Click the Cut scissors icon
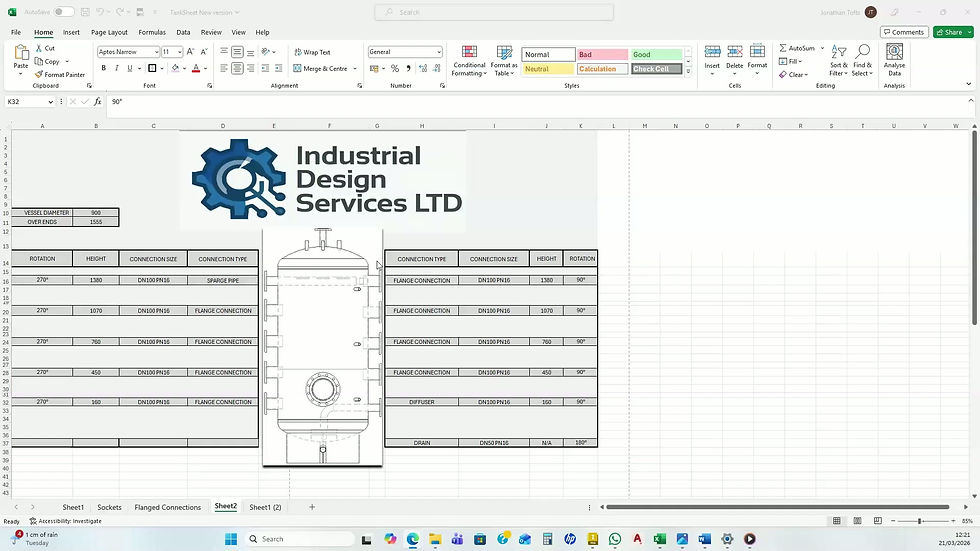 [39, 48]
